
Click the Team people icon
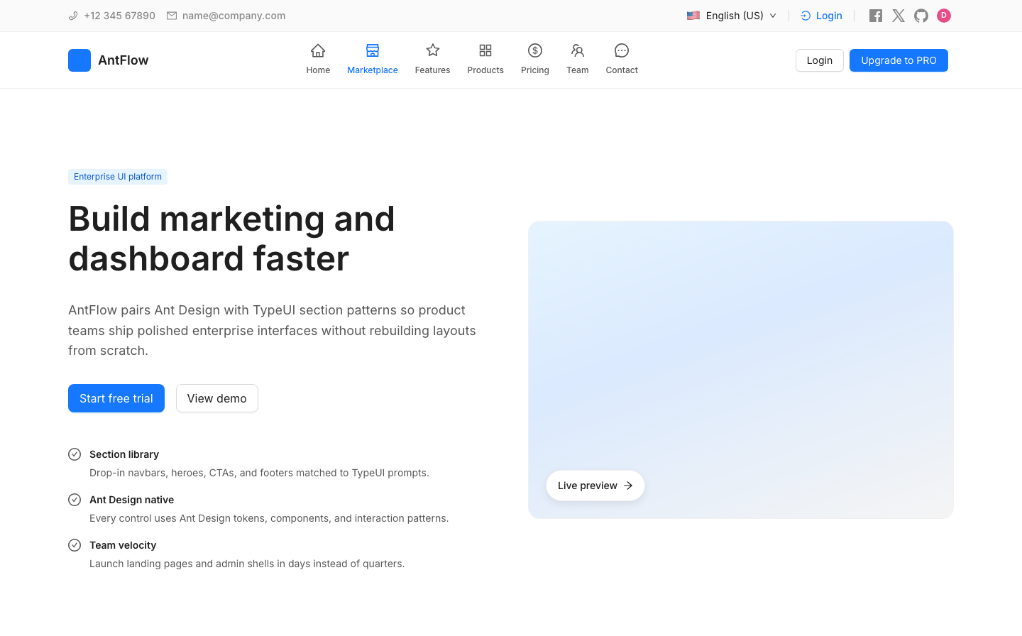pos(577,50)
